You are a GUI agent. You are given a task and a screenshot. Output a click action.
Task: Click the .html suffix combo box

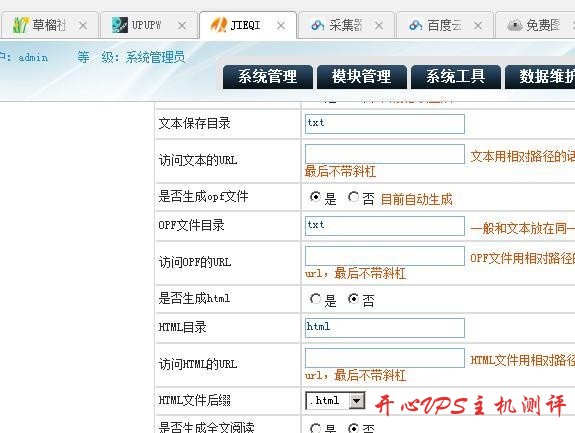click(335, 400)
